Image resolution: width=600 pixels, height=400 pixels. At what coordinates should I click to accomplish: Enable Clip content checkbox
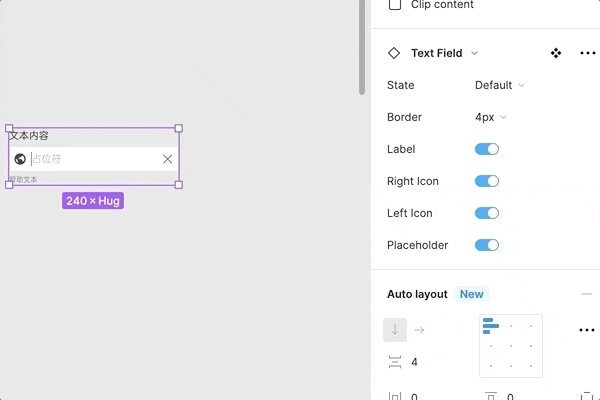click(x=394, y=5)
